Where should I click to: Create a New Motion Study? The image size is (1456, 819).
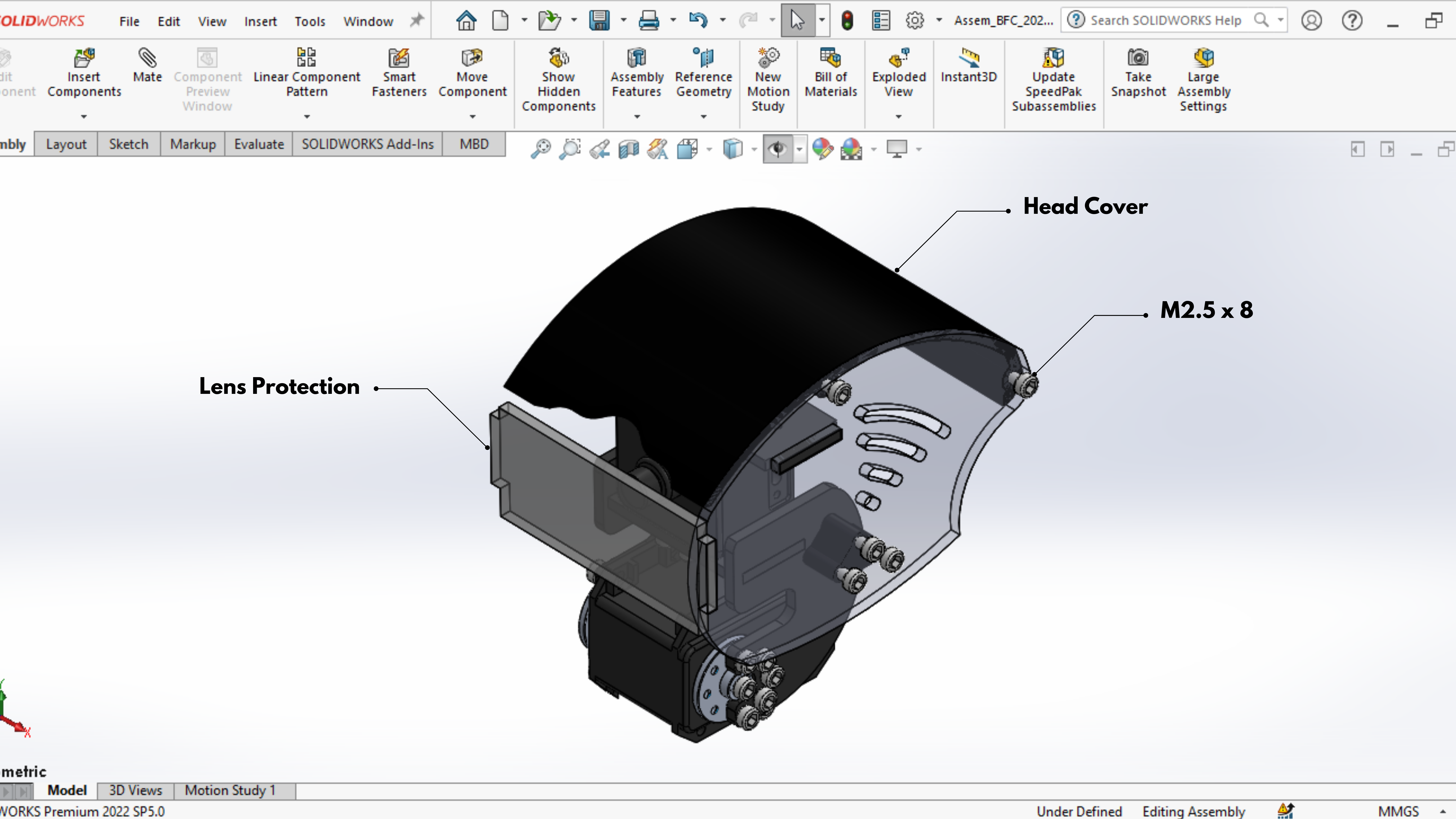pos(768,80)
